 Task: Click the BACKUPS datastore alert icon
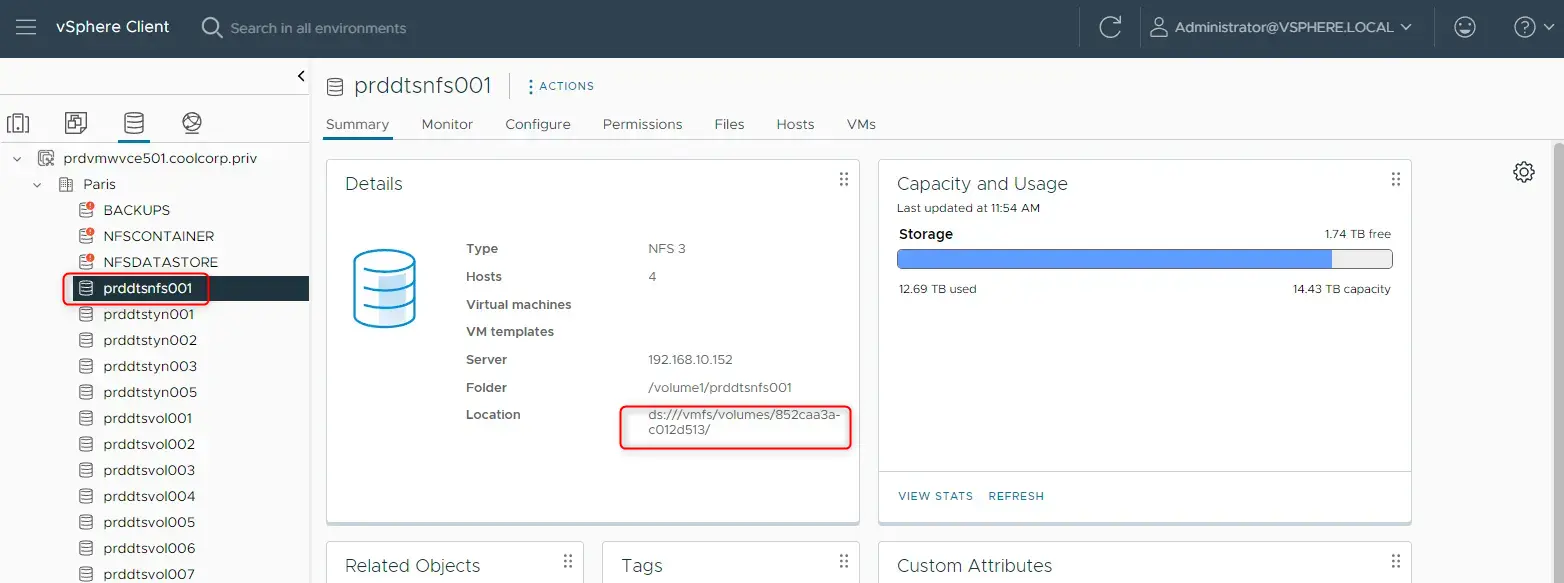click(86, 210)
